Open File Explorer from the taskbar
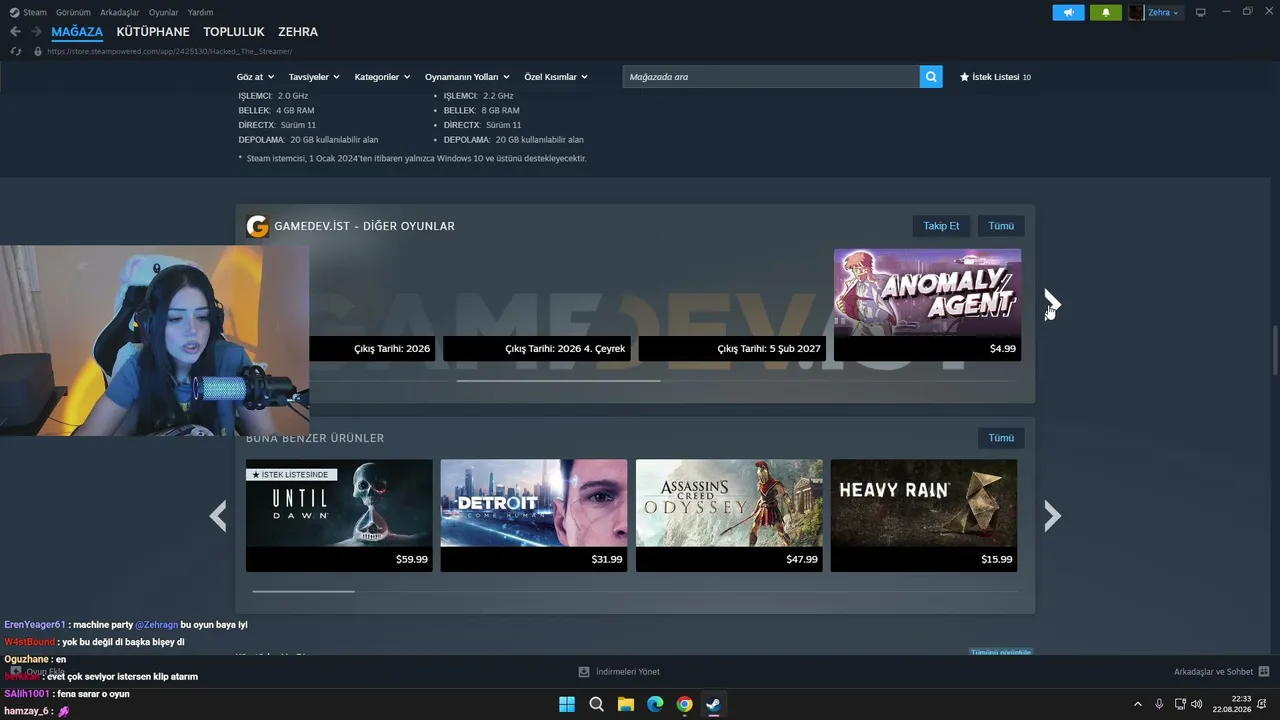 click(626, 704)
